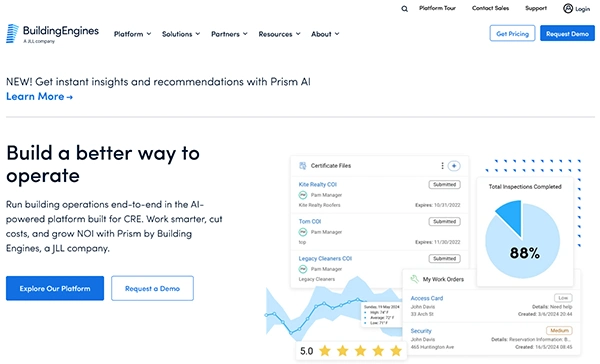This screenshot has height=364, width=600.
Task: Click Pam Manager avatar under Legacy Cleaners COI
Action: [x=303, y=269]
